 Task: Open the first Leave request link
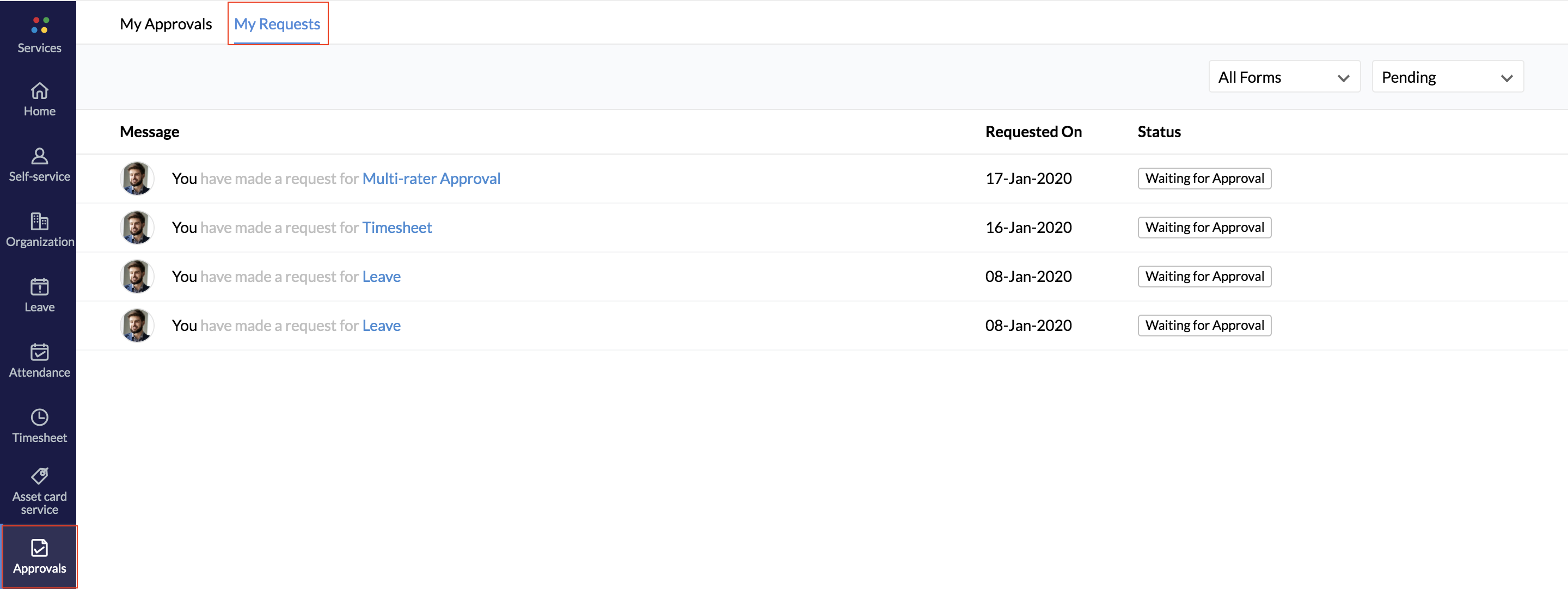[381, 277]
